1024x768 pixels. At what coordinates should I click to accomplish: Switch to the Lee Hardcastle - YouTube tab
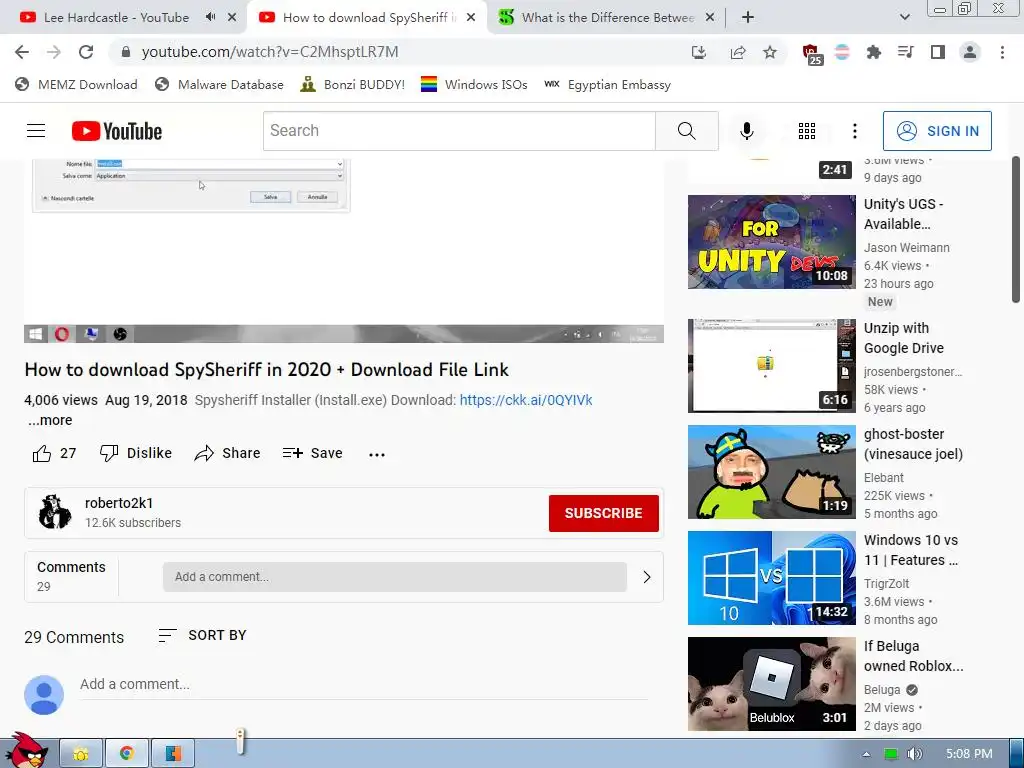coord(116,18)
